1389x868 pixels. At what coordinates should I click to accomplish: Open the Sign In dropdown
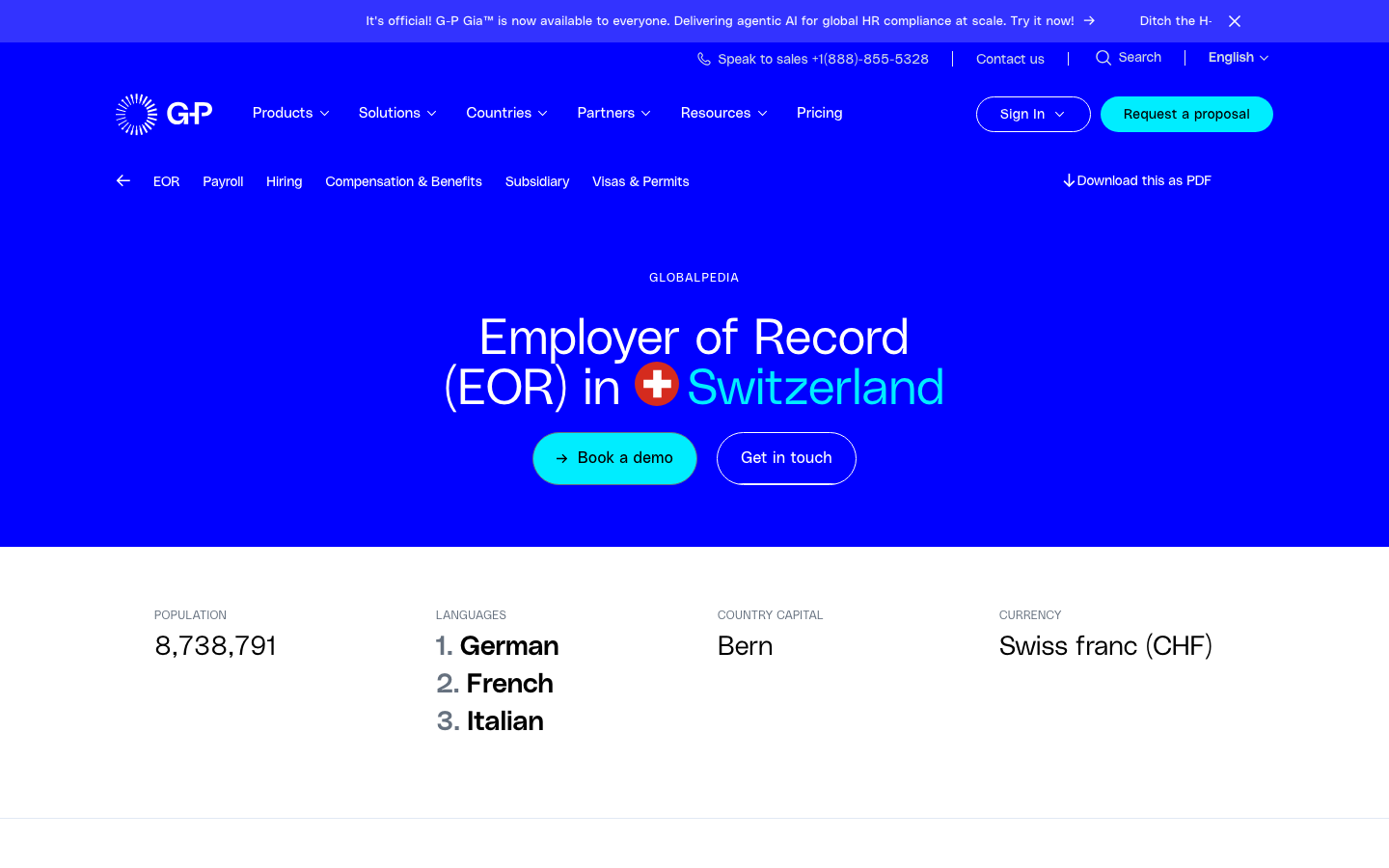(1033, 114)
